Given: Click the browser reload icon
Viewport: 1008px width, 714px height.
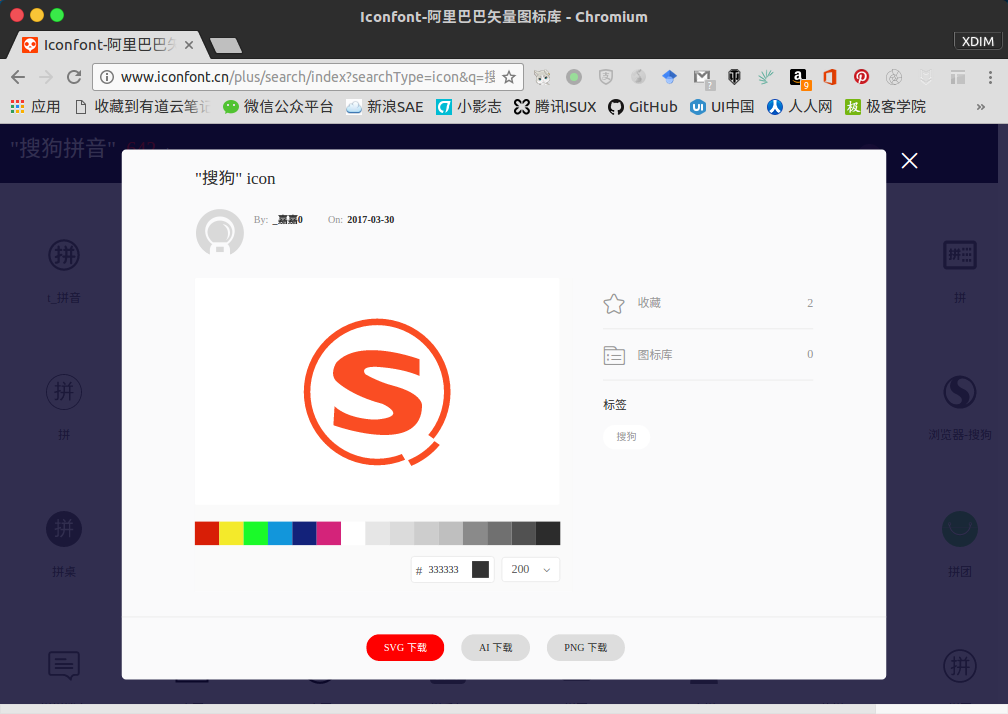Looking at the screenshot, I should [74, 77].
